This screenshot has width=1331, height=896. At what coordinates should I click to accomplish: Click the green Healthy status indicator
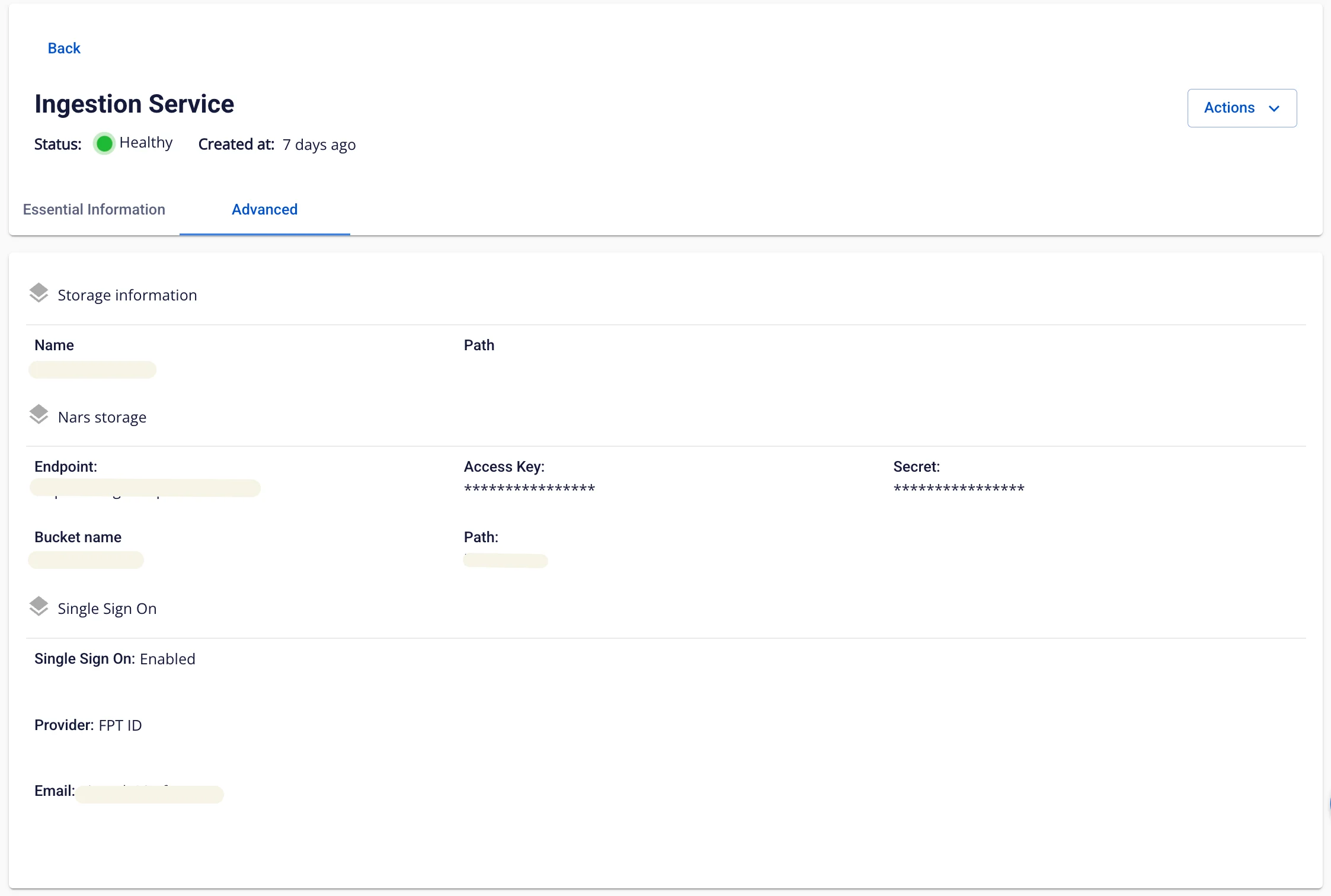[104, 143]
